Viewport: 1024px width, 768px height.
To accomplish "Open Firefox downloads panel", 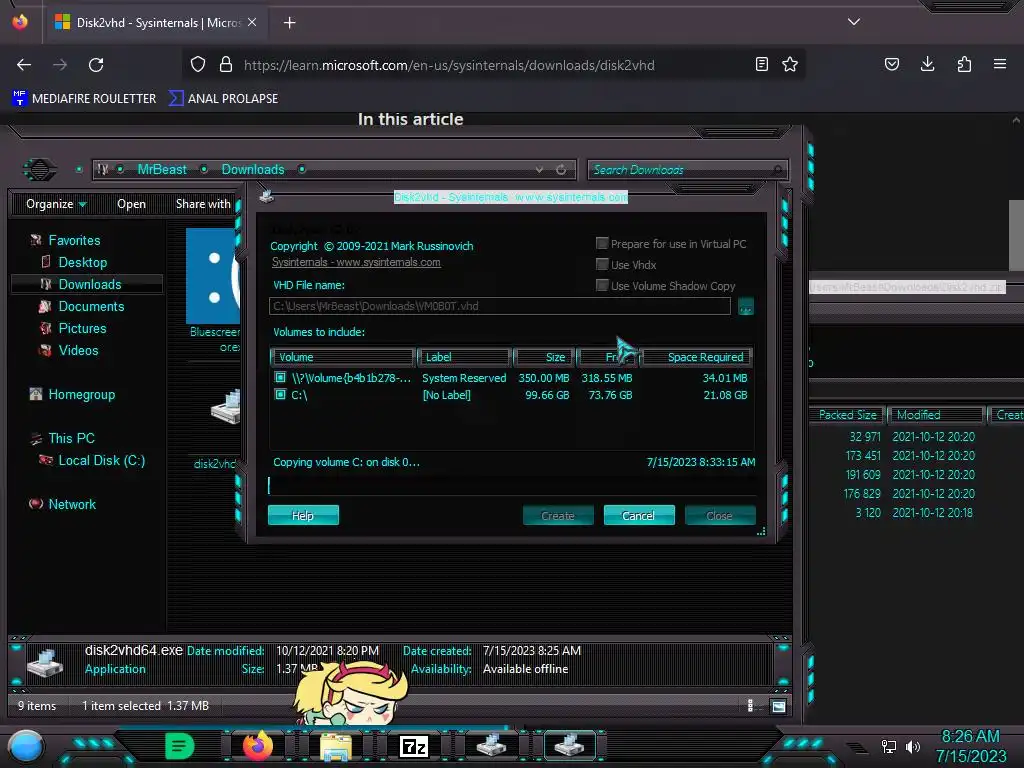I will click(927, 64).
